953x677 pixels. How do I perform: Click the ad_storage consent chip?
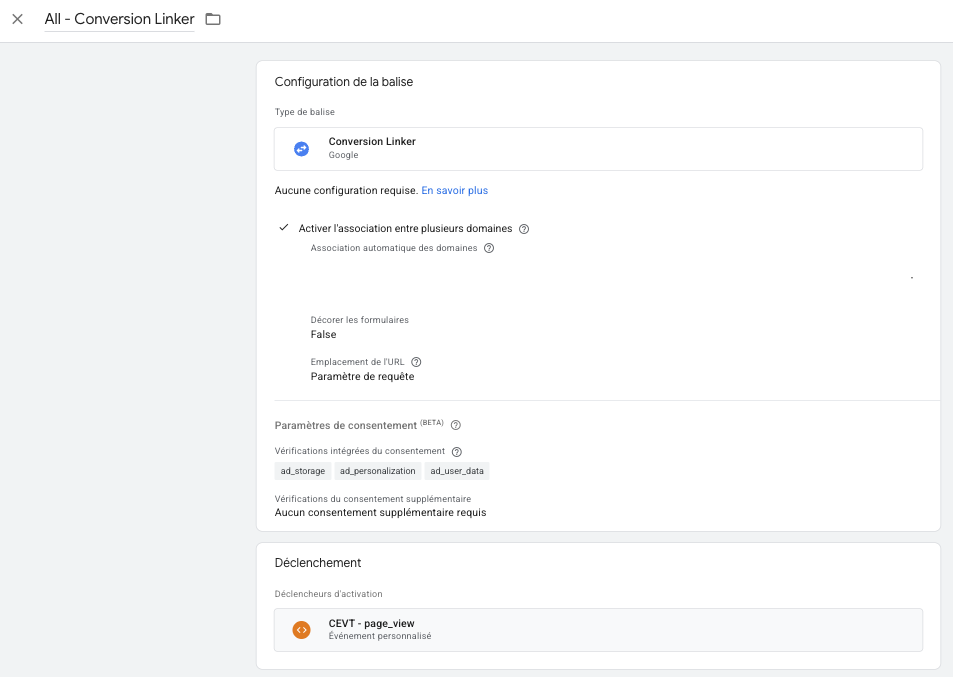[303, 471]
